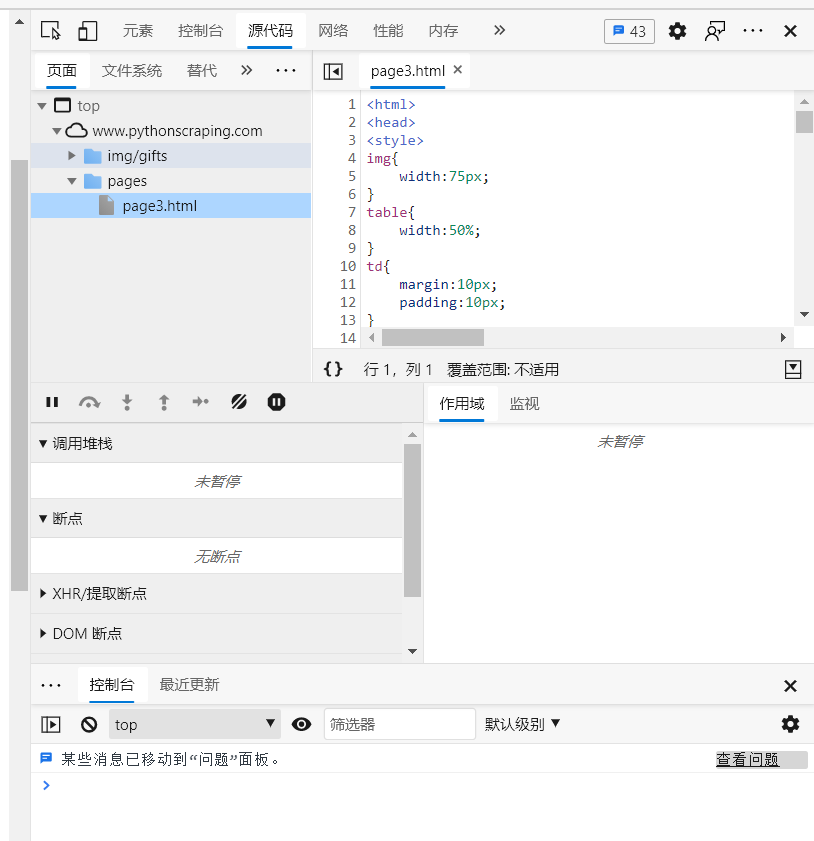The height and width of the screenshot is (841, 814).
Task: Select the 作用域 tab
Action: coord(462,403)
